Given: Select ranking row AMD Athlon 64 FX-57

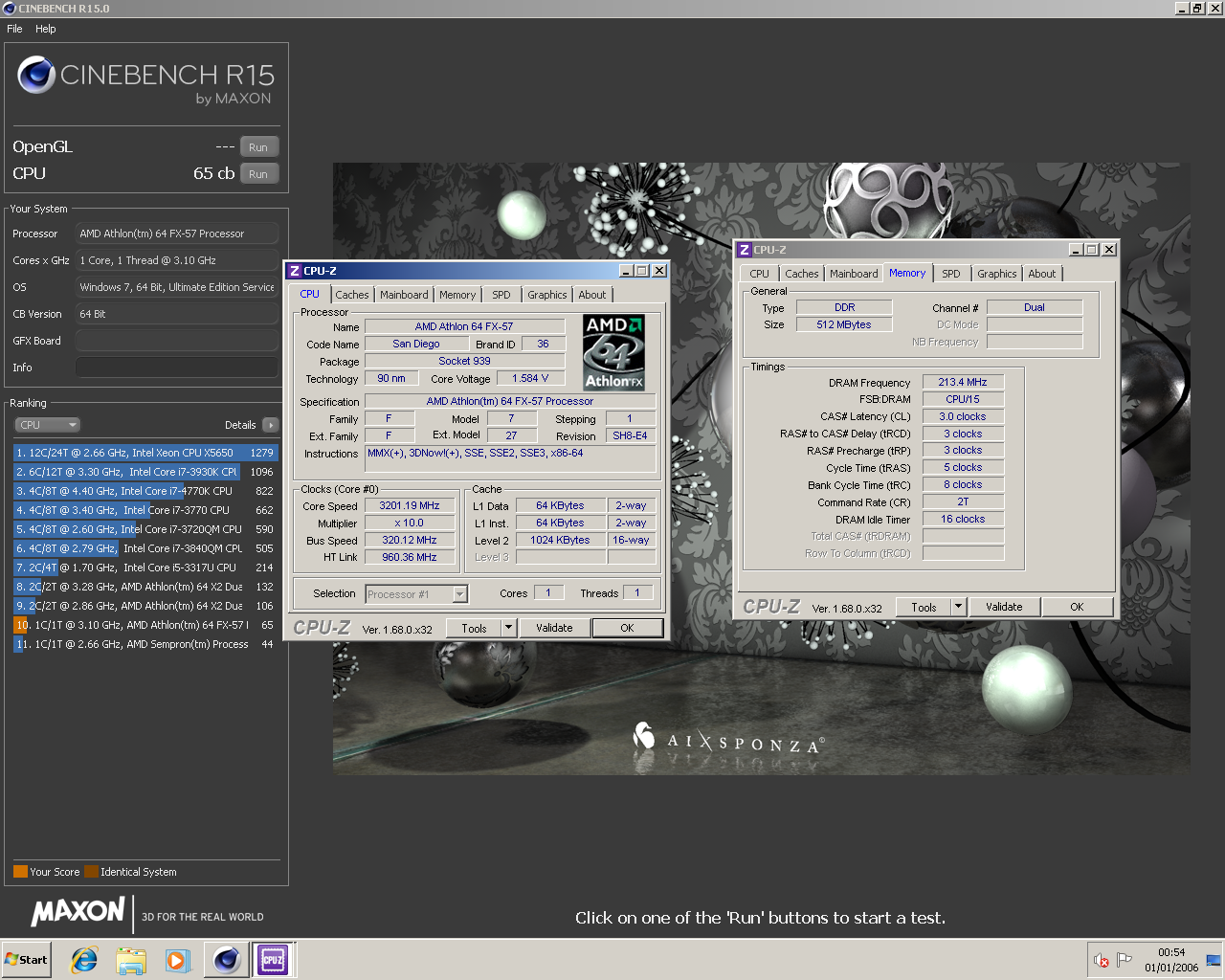Looking at the screenshot, I should [x=145, y=625].
